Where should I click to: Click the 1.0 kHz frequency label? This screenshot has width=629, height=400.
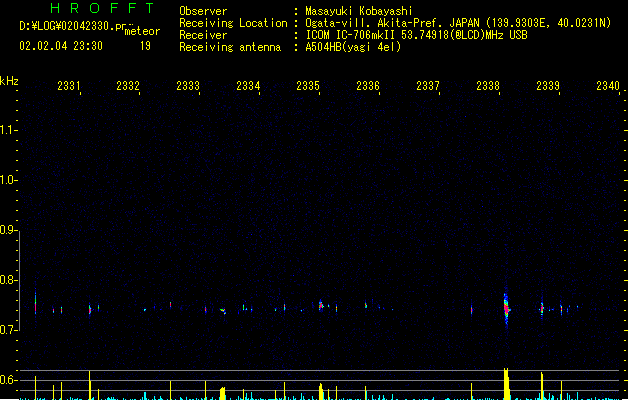(7, 180)
